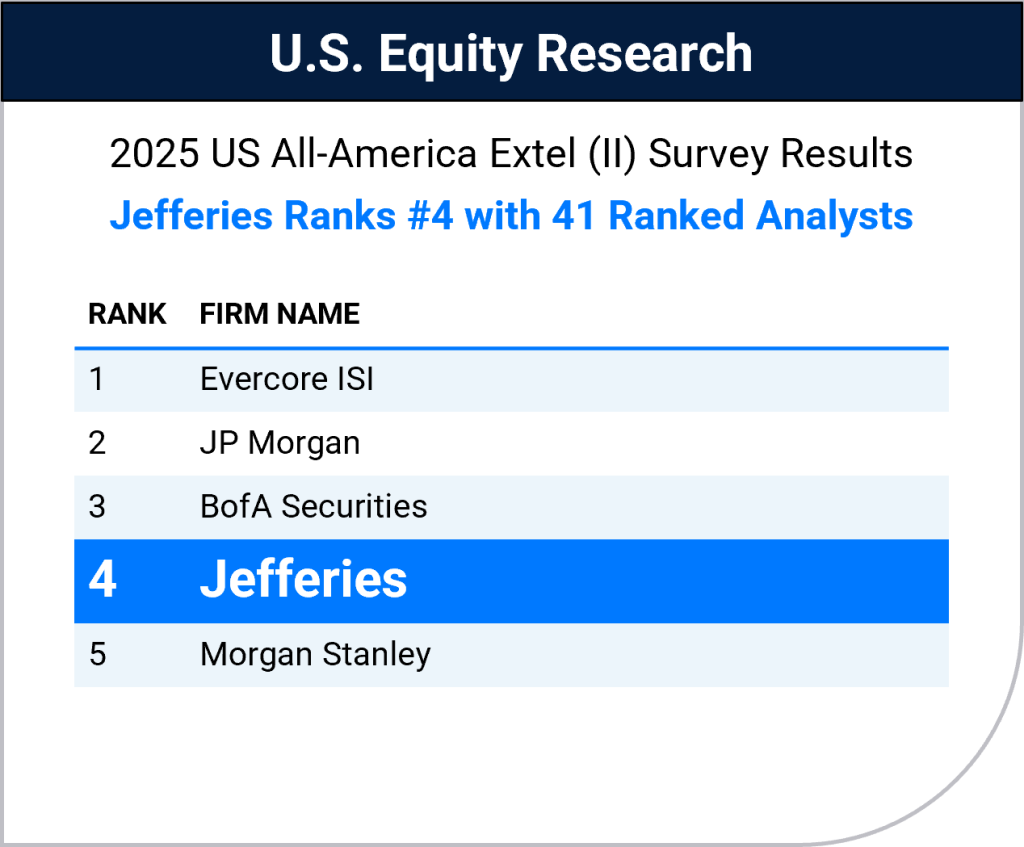The width and height of the screenshot is (1024, 847).
Task: Click rank number 2 in the table
Action: [x=97, y=443]
